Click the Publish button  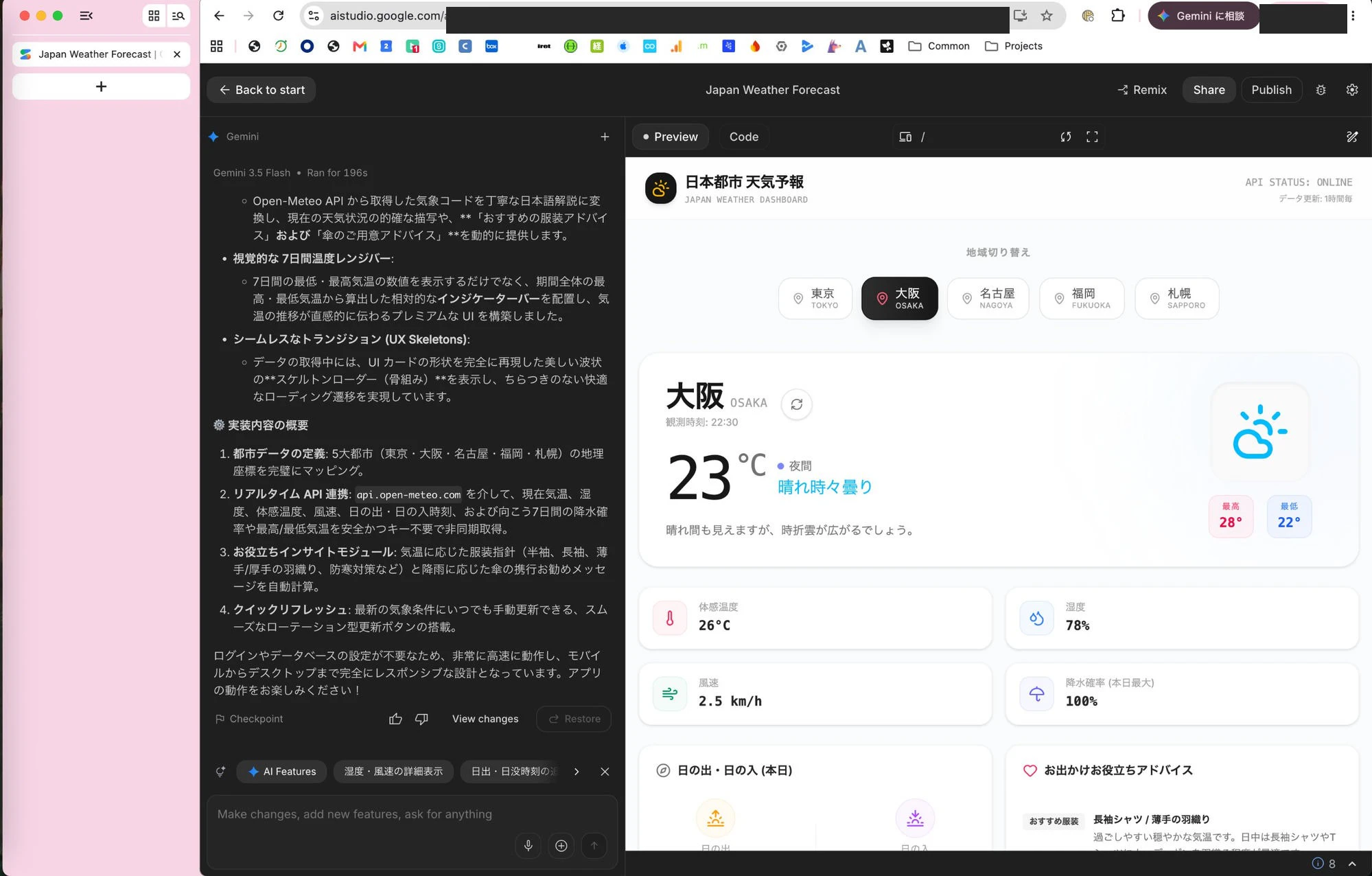pos(1271,90)
